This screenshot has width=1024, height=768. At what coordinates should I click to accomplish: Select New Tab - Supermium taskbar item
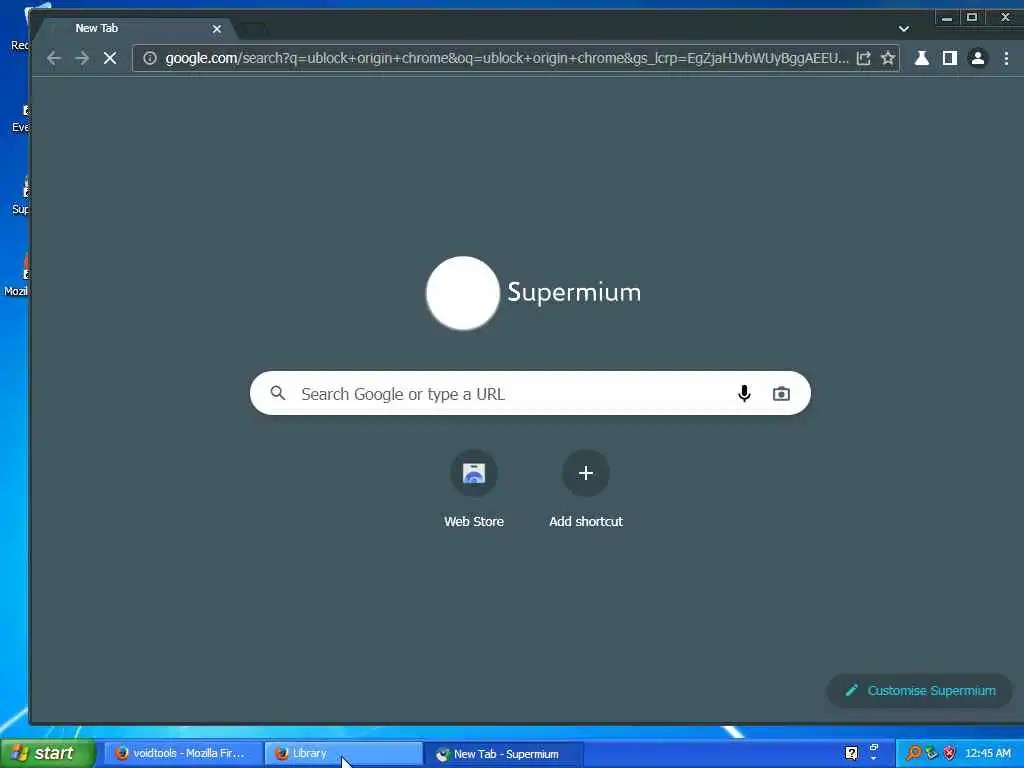pos(504,754)
